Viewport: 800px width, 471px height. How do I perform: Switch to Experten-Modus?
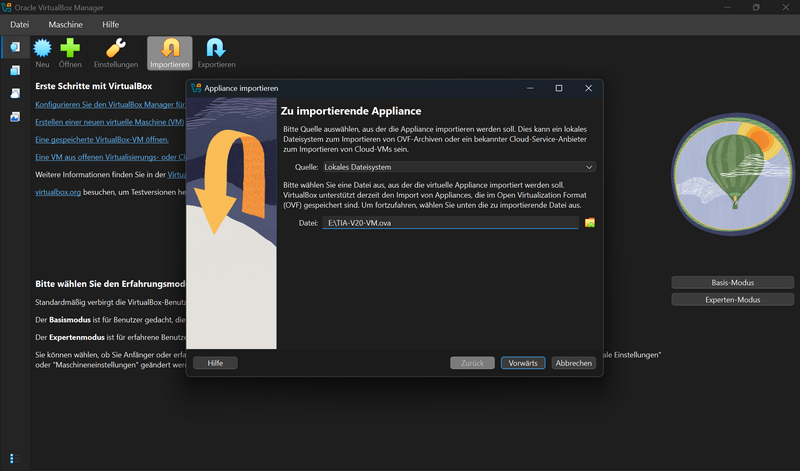click(x=733, y=300)
